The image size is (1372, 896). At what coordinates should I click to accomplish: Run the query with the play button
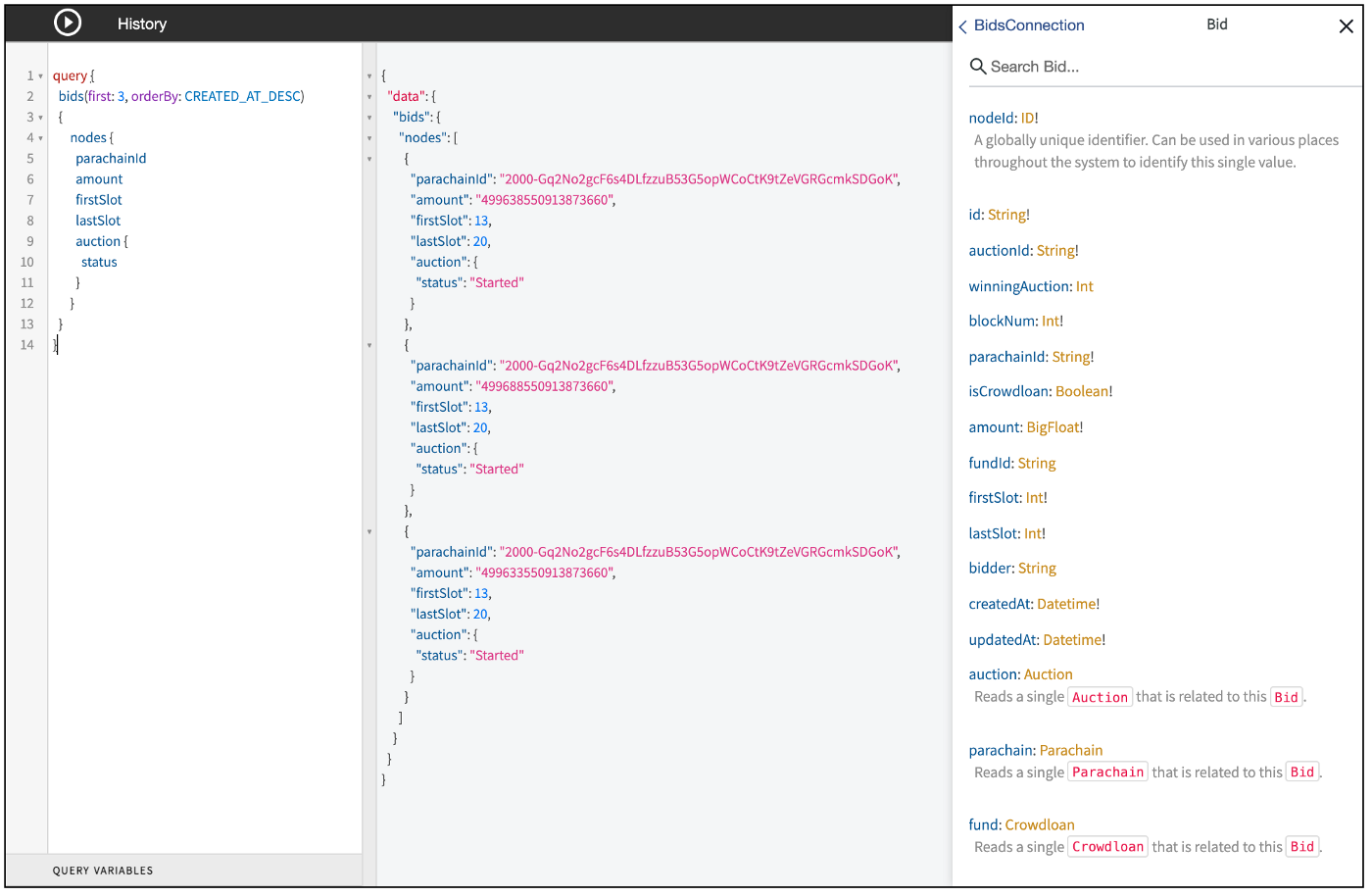(x=68, y=23)
